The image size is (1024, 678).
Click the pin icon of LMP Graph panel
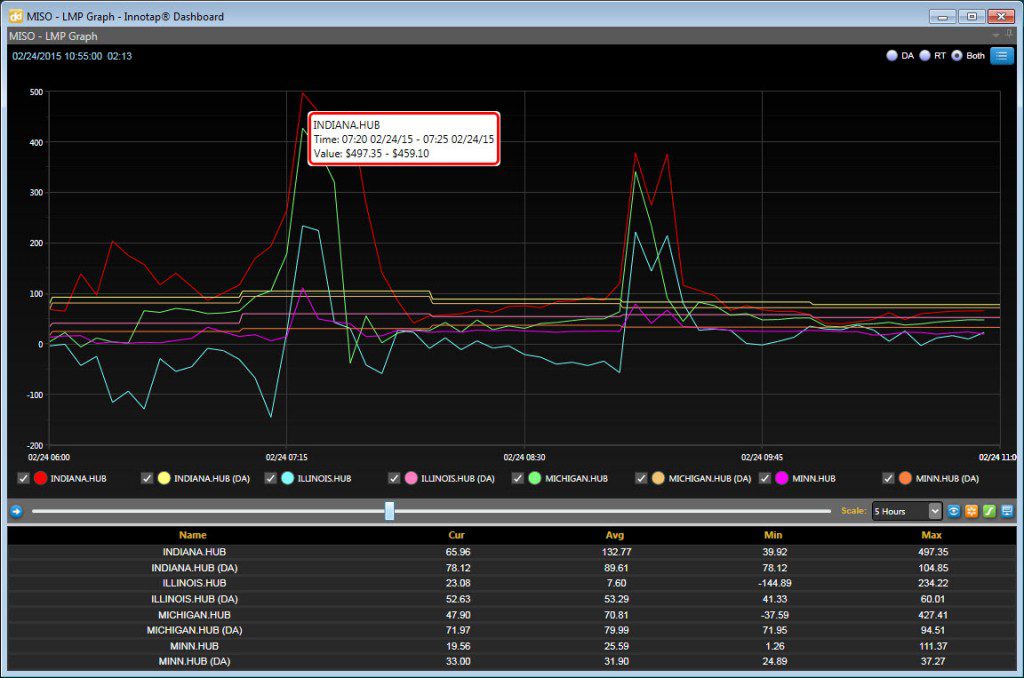(1010, 35)
